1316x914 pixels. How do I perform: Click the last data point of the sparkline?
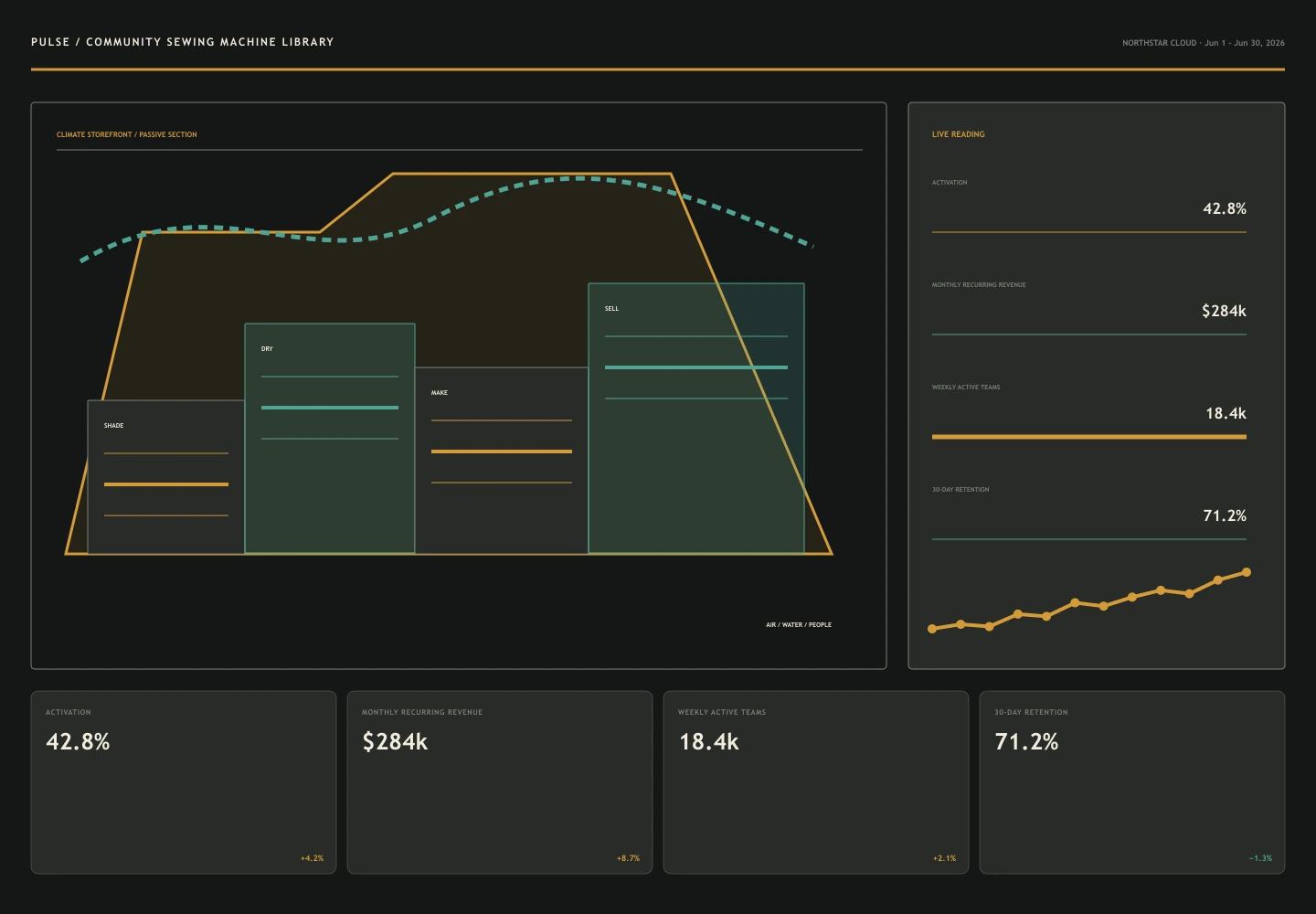1247,572
